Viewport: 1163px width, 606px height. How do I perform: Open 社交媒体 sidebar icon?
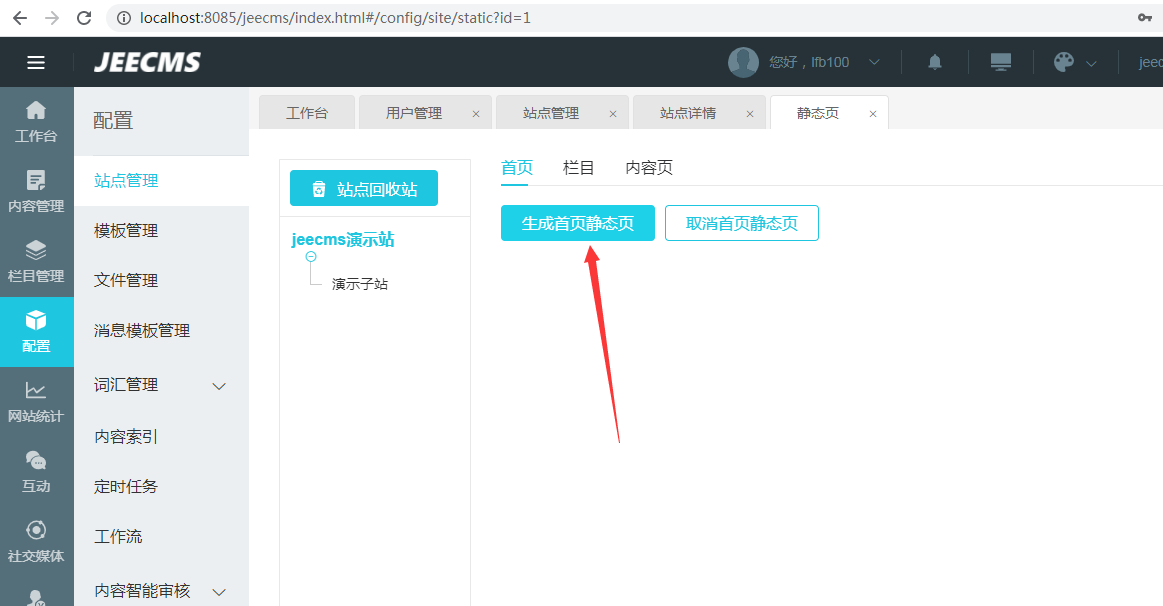click(x=36, y=541)
